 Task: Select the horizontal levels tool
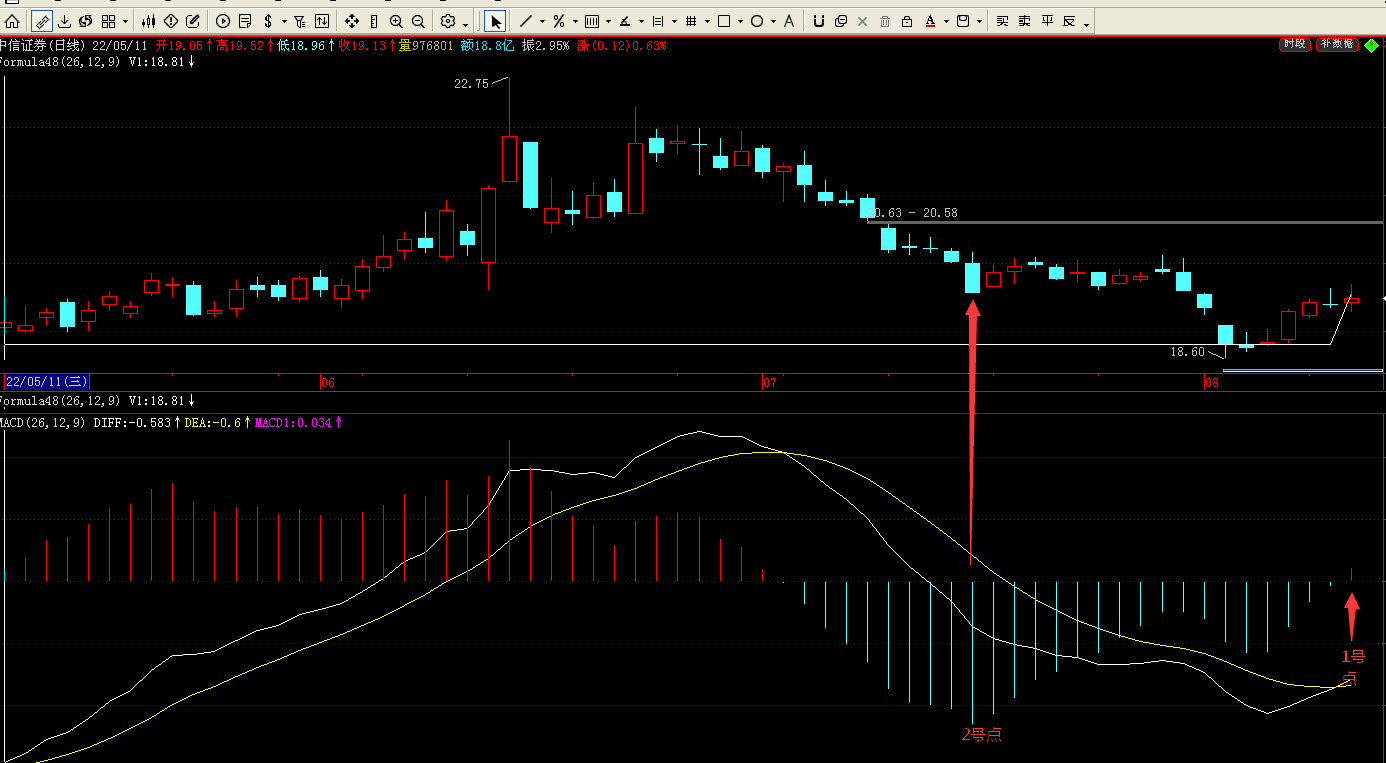point(657,21)
